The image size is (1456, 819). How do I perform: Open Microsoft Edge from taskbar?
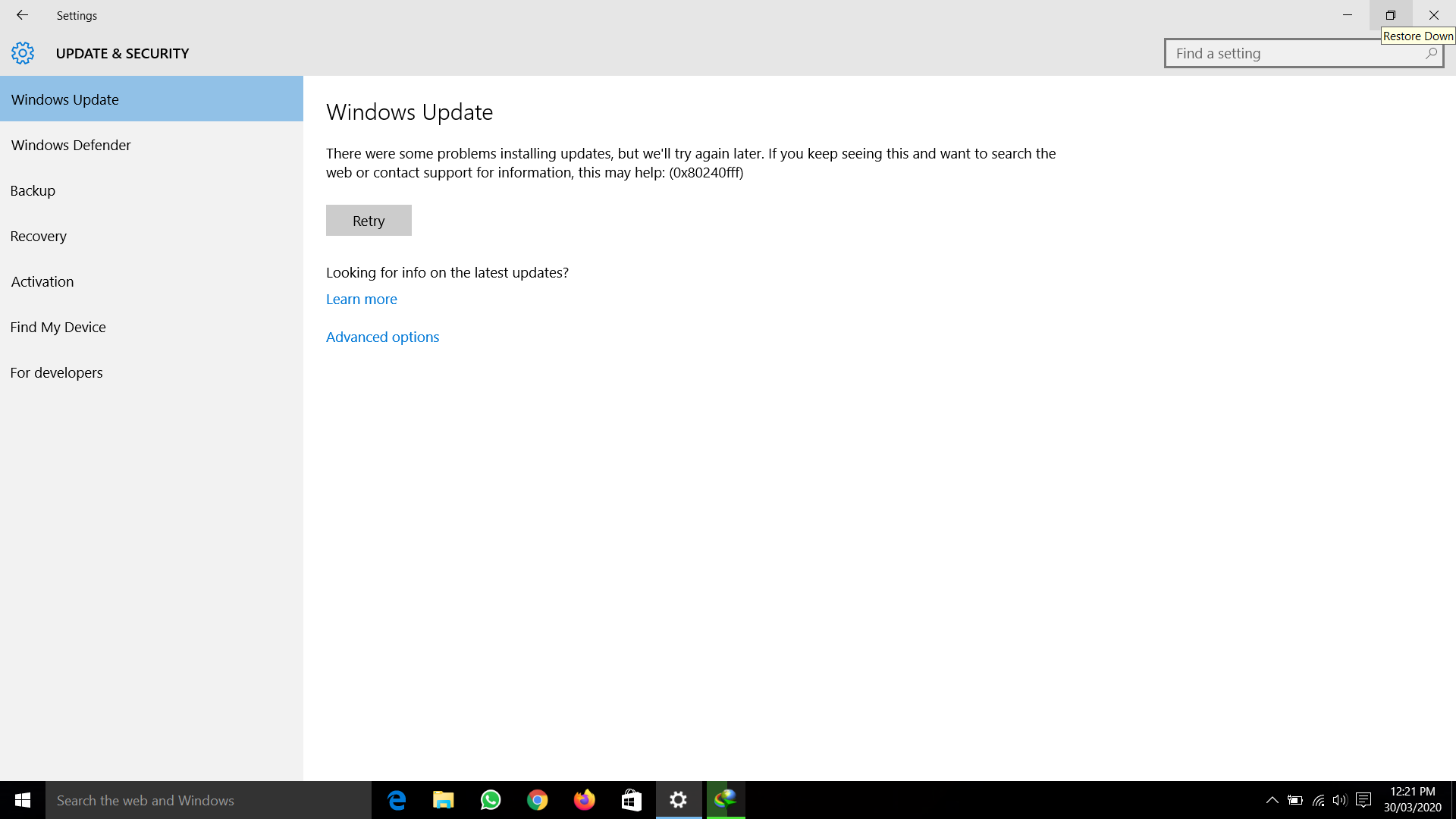(397, 800)
